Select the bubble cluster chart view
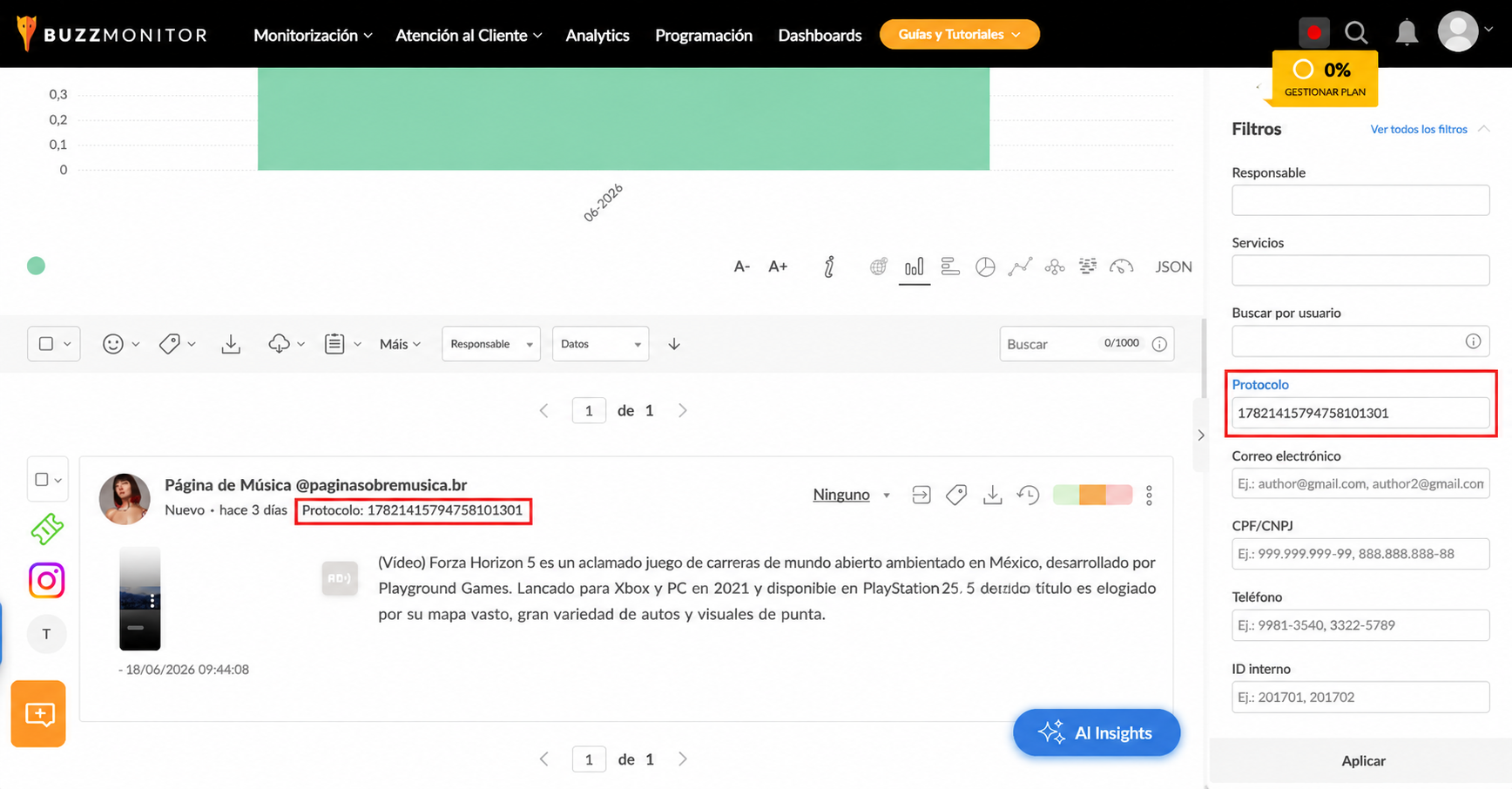The height and width of the screenshot is (789, 1512). [1055, 266]
